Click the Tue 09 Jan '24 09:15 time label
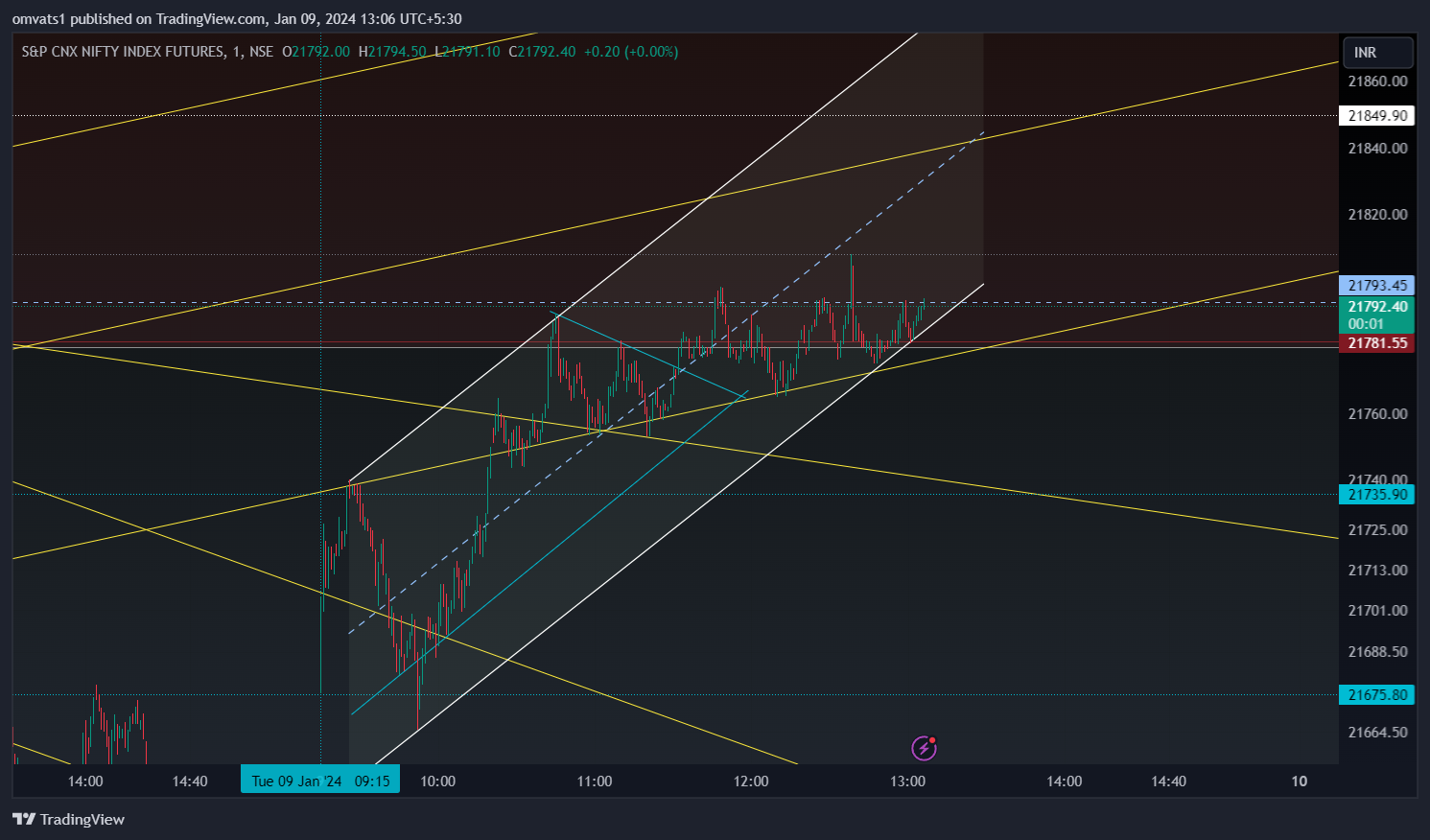 (320, 781)
